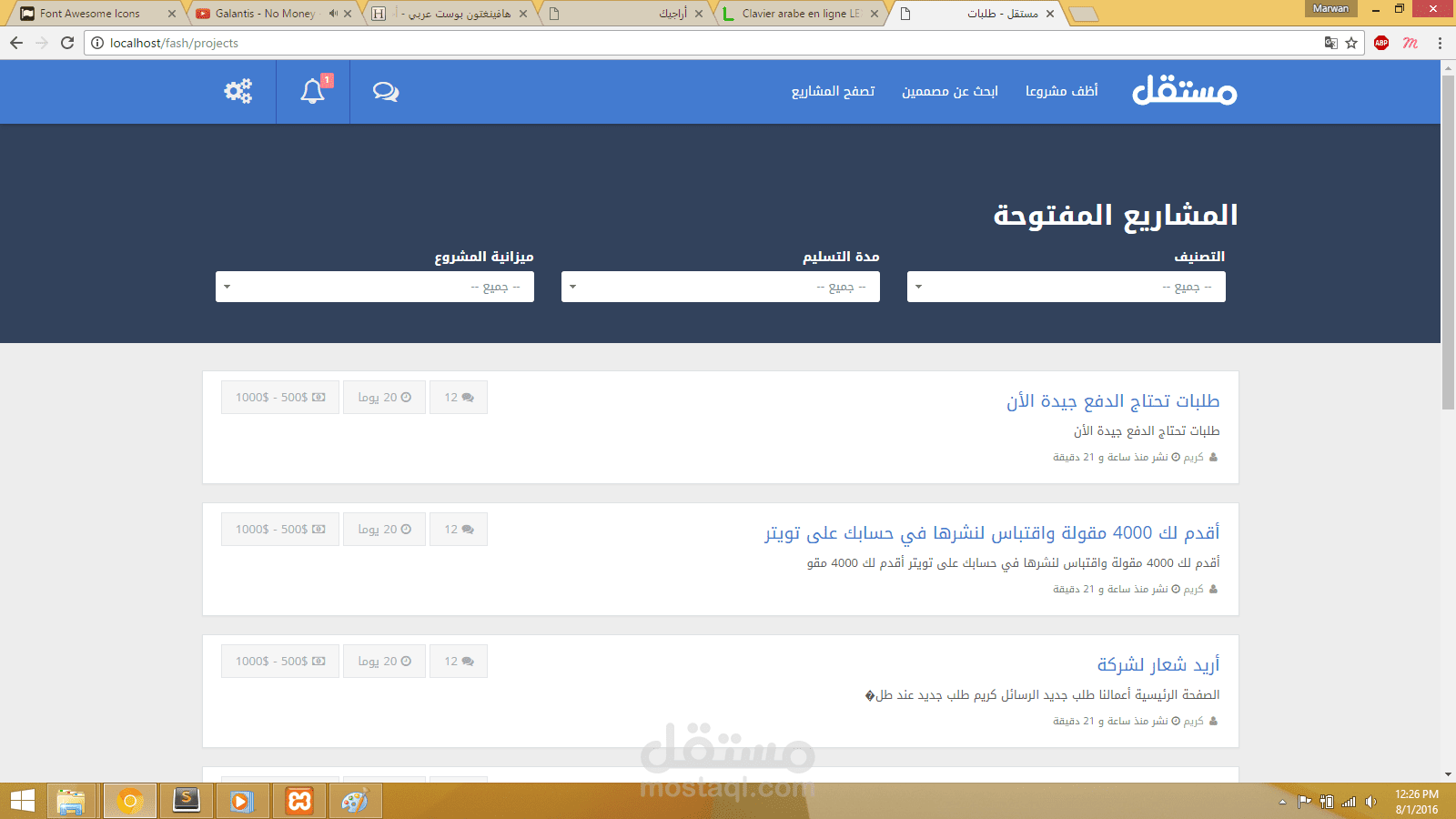1456x819 pixels.
Task: Click the budget badge on أريد شعار لشركة project
Action: point(280,662)
